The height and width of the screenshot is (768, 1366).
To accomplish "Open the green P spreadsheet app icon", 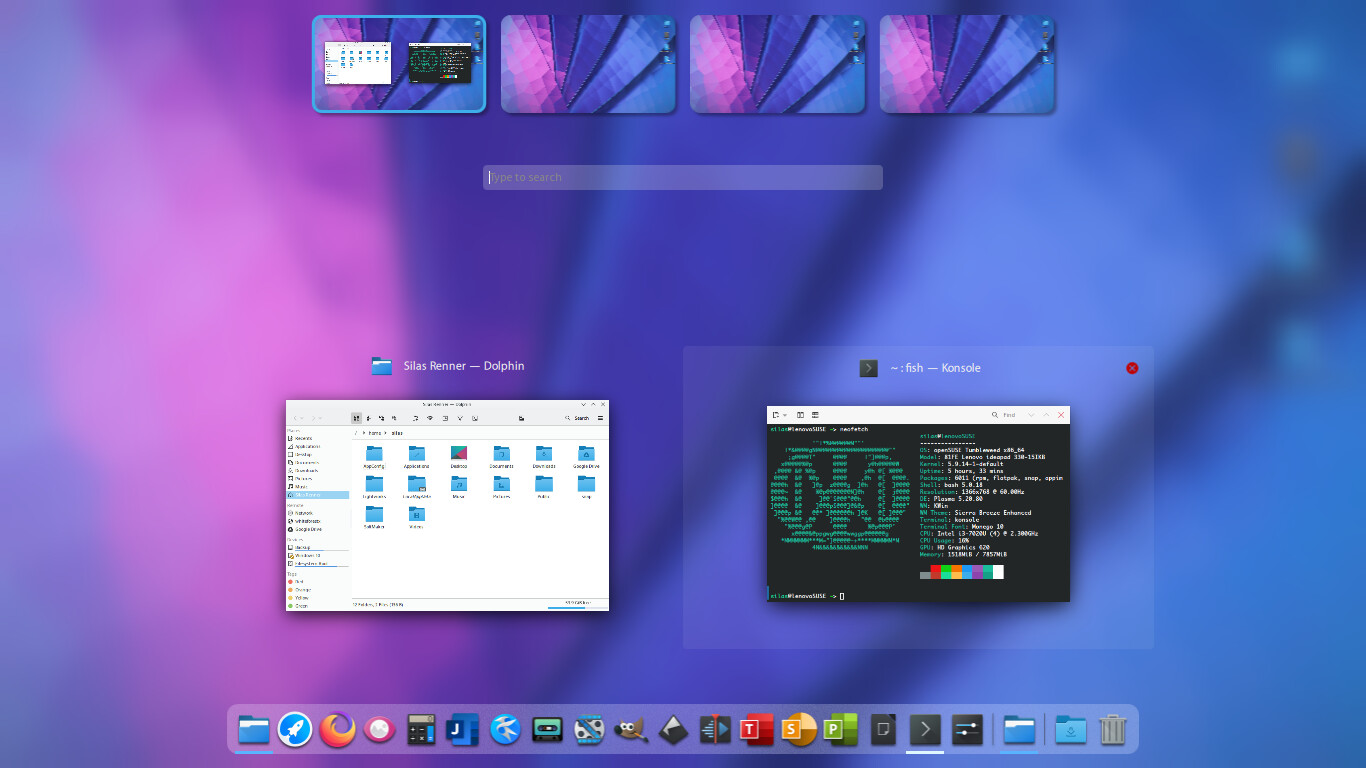I will pyautogui.click(x=841, y=730).
